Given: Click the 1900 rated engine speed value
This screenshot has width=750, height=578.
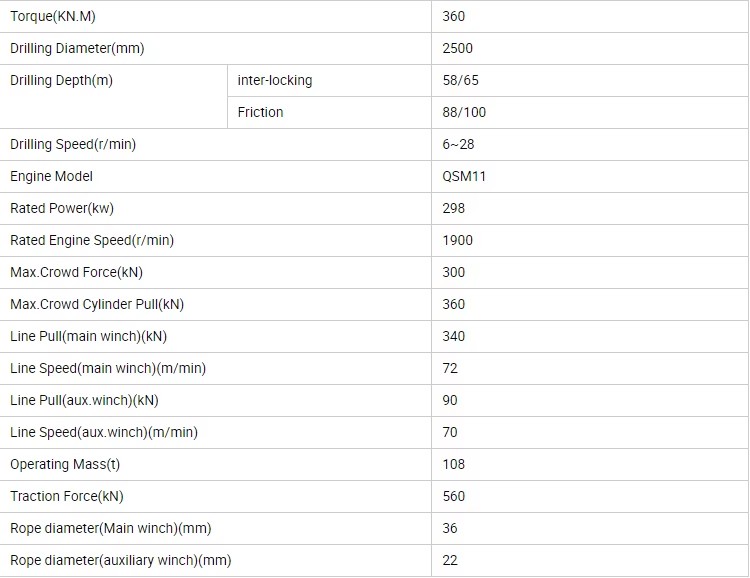Looking at the screenshot, I should pos(457,240).
